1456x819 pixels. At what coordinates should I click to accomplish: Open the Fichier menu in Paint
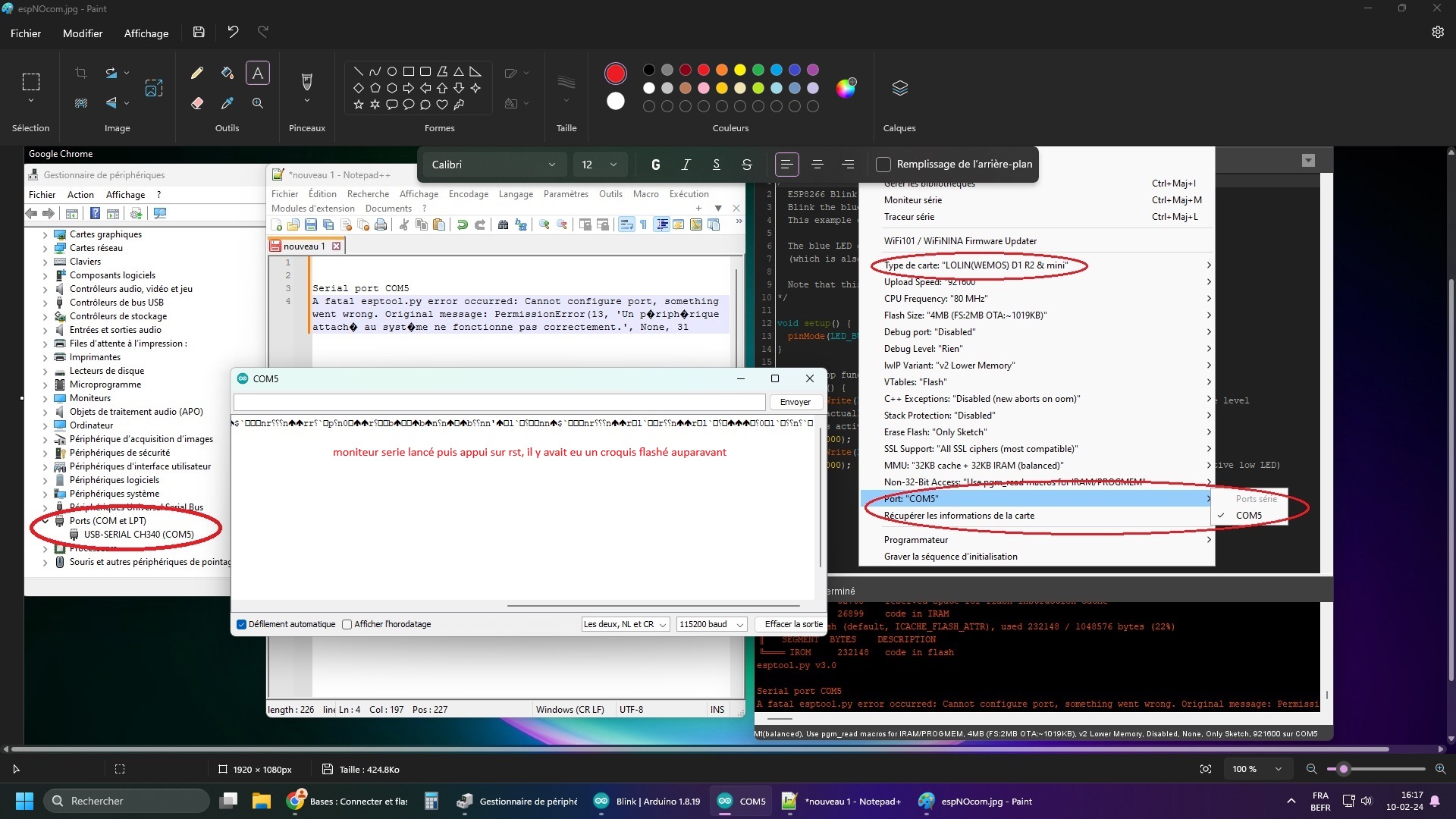[26, 33]
